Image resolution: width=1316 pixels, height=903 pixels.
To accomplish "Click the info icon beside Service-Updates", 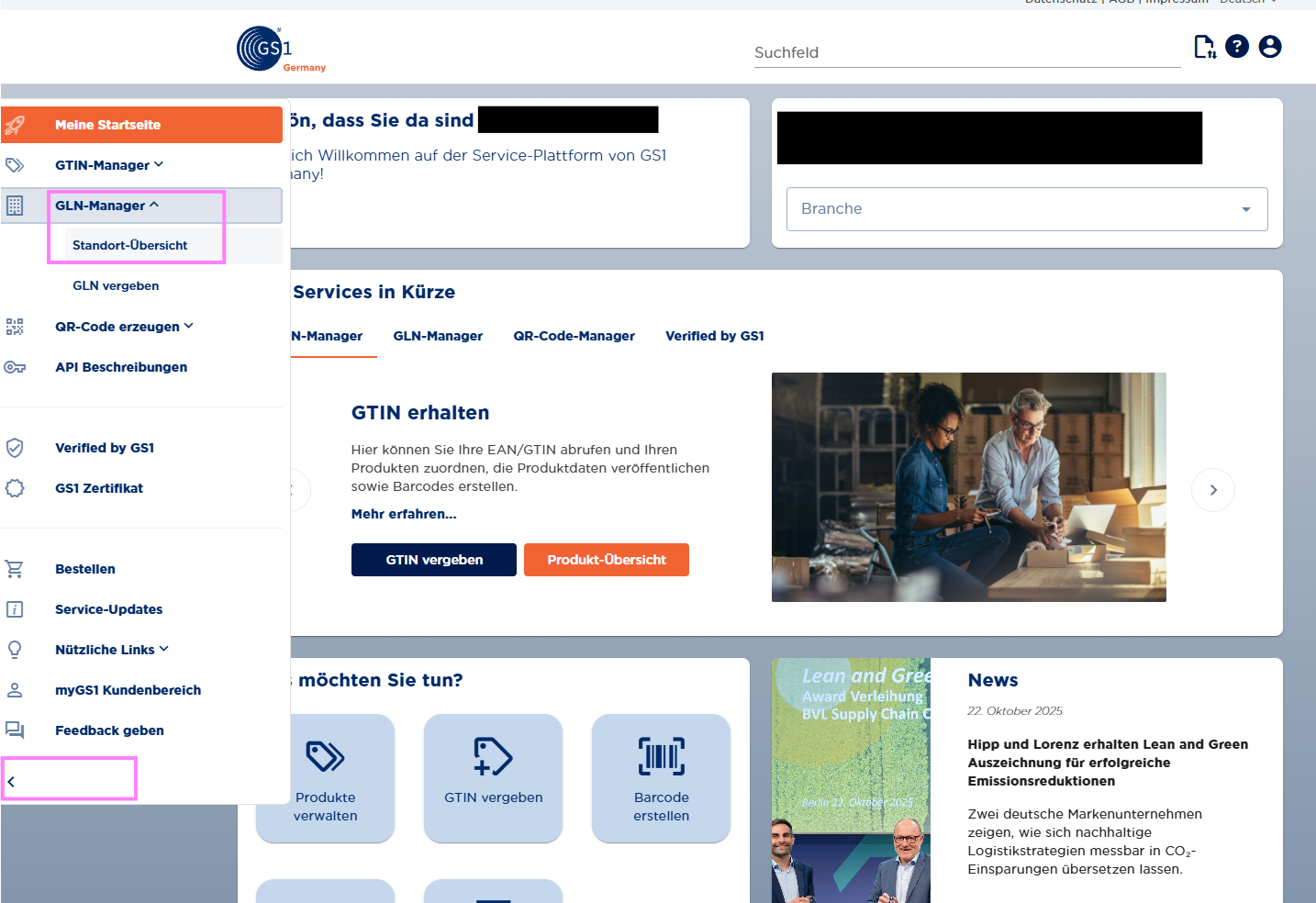I will (15, 609).
